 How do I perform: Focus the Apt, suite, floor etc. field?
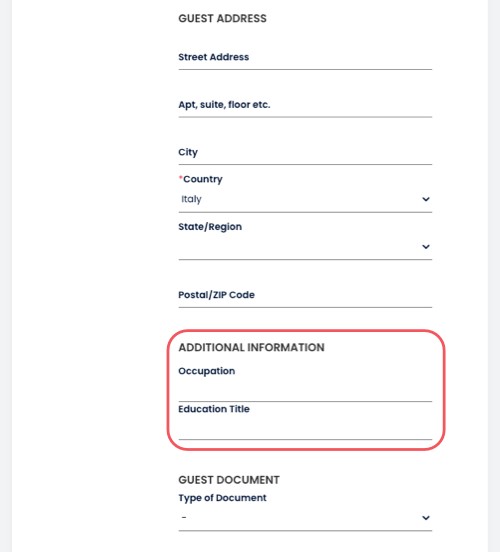click(305, 105)
